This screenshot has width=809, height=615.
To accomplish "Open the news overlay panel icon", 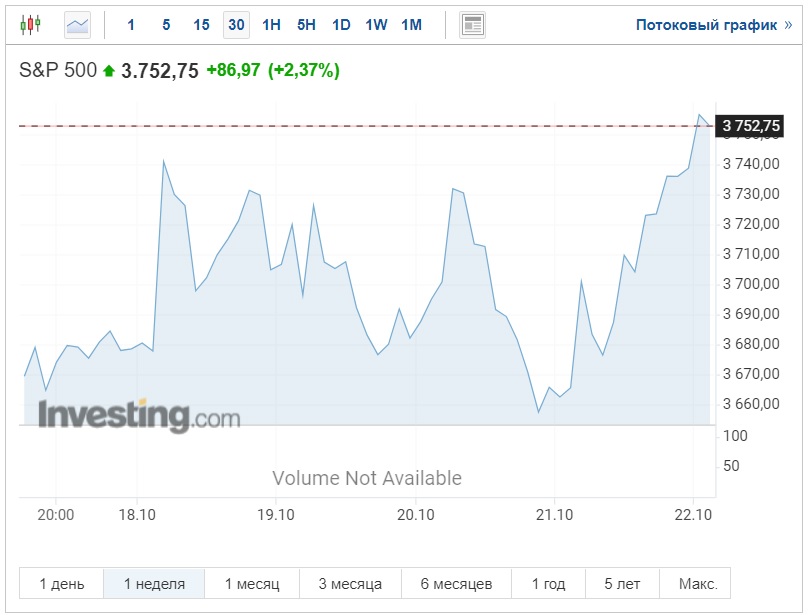I will coord(472,25).
